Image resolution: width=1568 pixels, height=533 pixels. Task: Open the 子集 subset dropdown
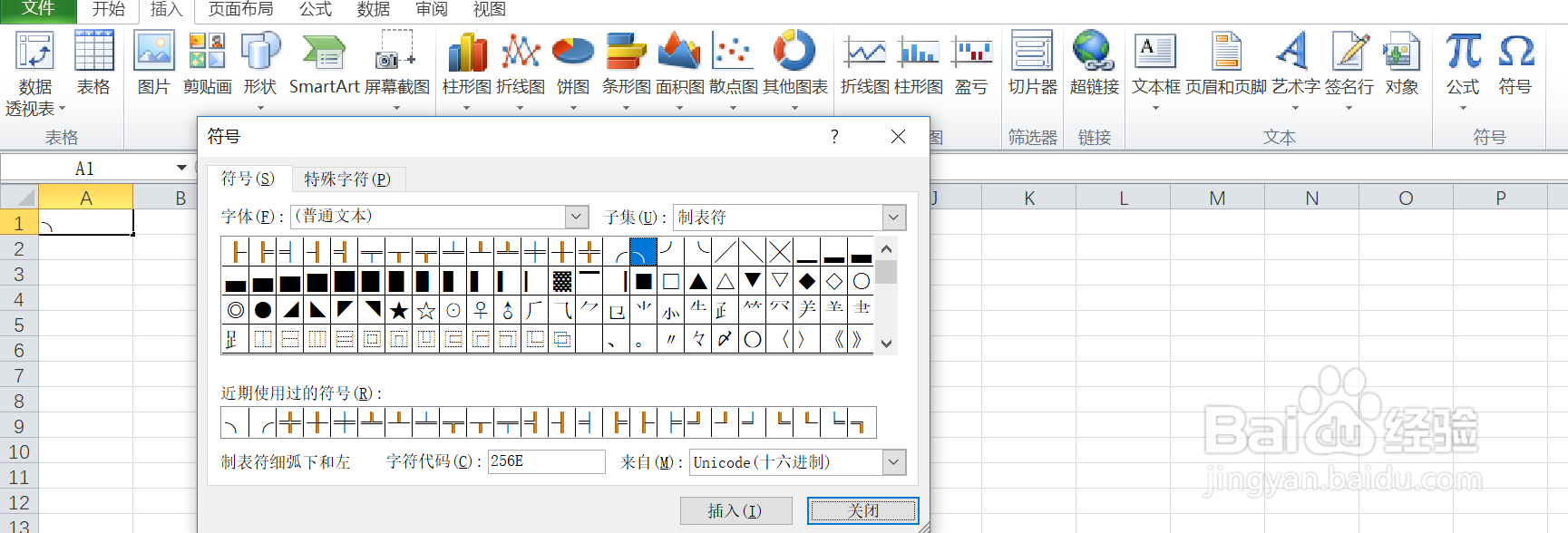tap(894, 218)
